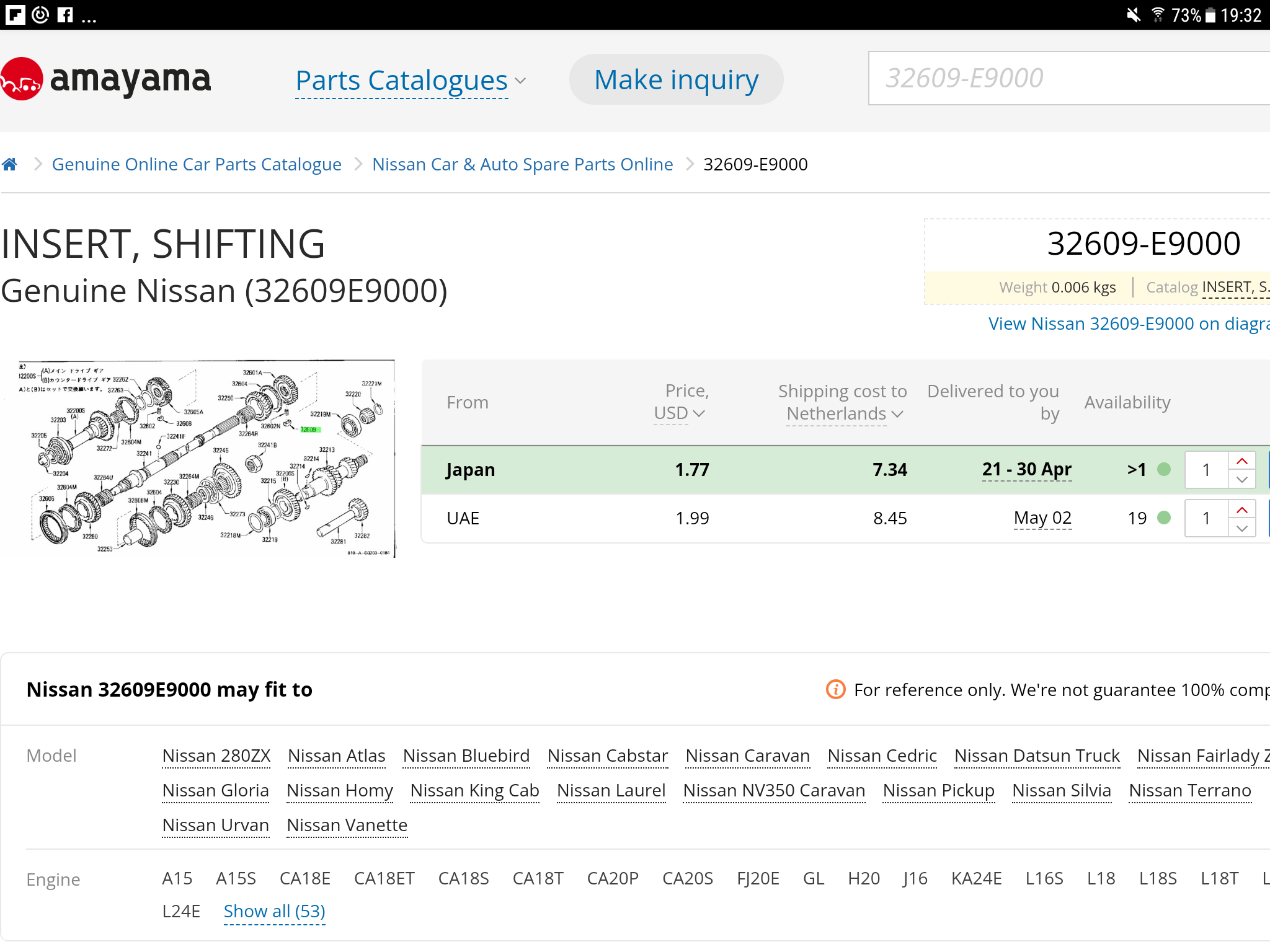Decrease quantity for the Japan row
The width and height of the screenshot is (1270, 952).
(1241, 479)
